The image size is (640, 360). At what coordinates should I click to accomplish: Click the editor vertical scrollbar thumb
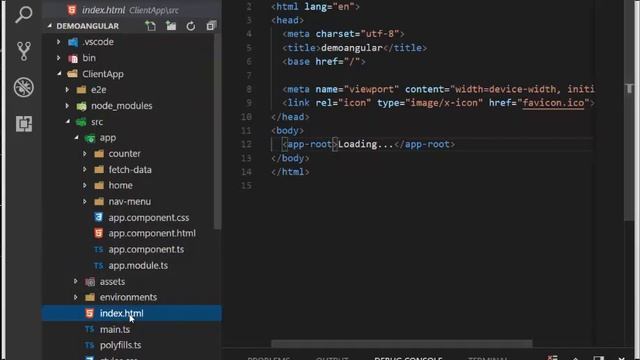pos(629,110)
